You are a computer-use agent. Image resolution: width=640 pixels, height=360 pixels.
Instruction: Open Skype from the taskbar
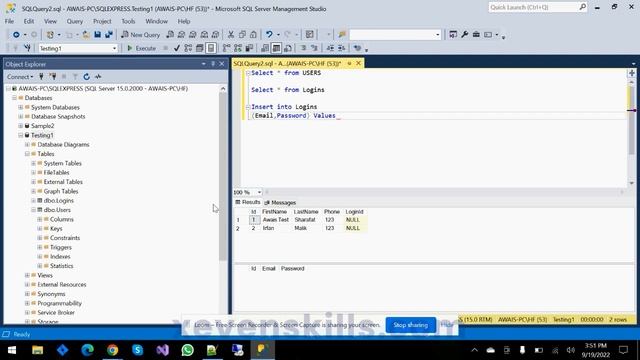(x=138, y=350)
